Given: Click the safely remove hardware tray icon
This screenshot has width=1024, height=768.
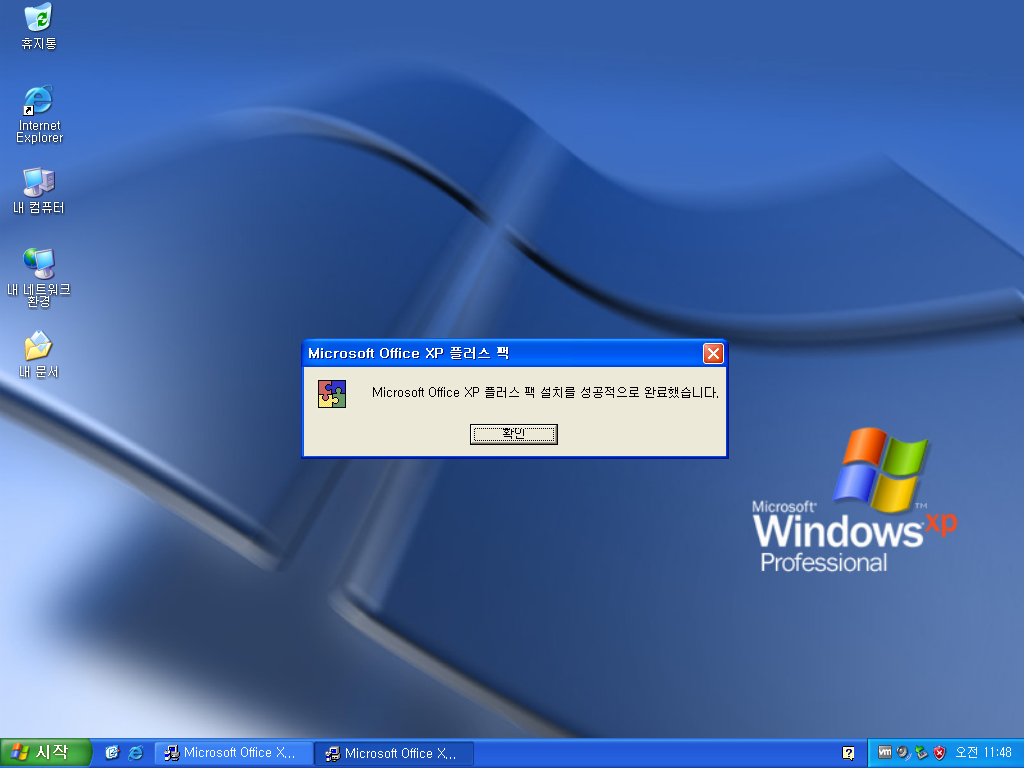Looking at the screenshot, I should pyautogui.click(x=921, y=752).
